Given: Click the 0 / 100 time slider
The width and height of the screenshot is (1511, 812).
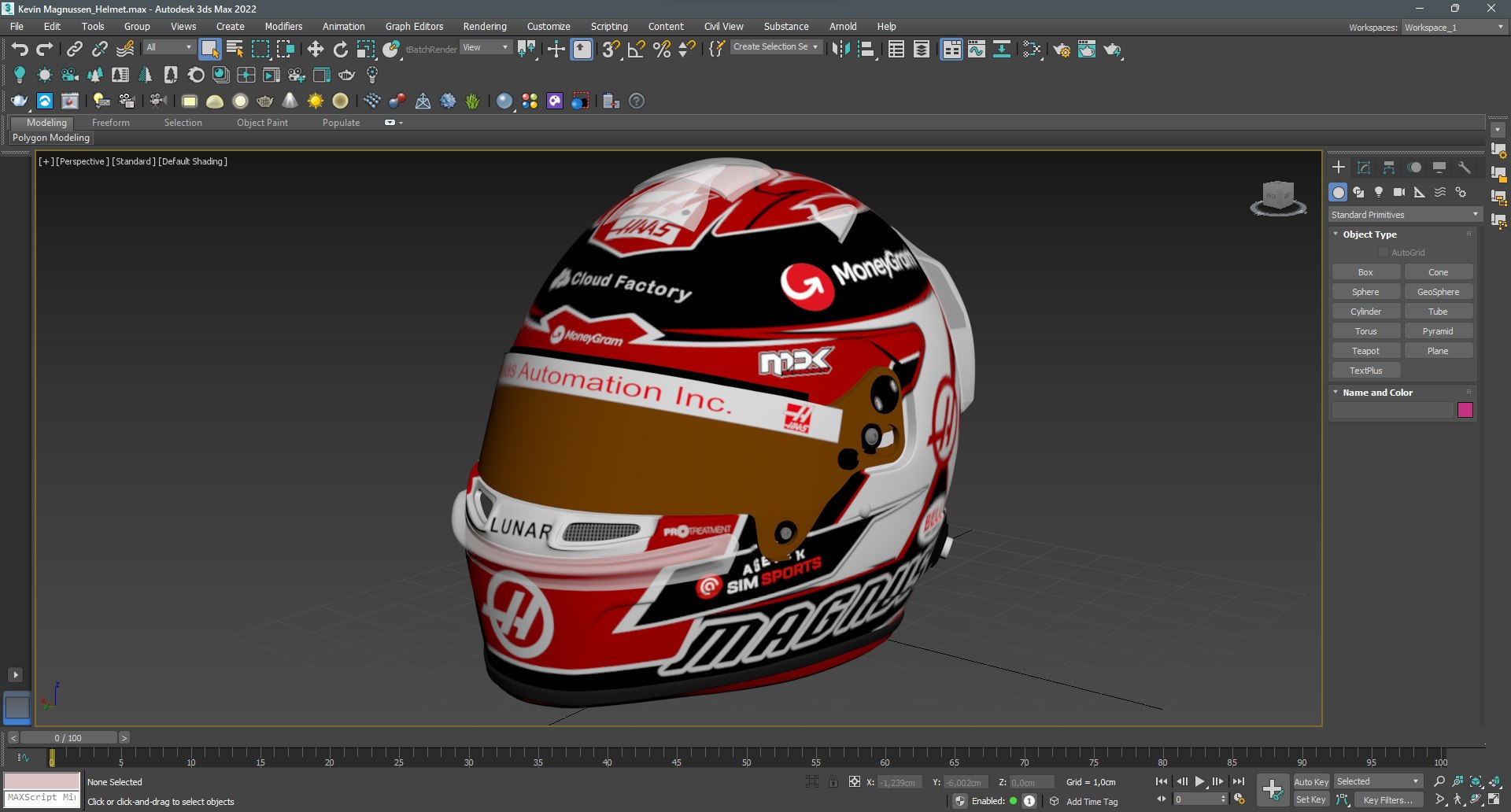Looking at the screenshot, I should pos(68,738).
